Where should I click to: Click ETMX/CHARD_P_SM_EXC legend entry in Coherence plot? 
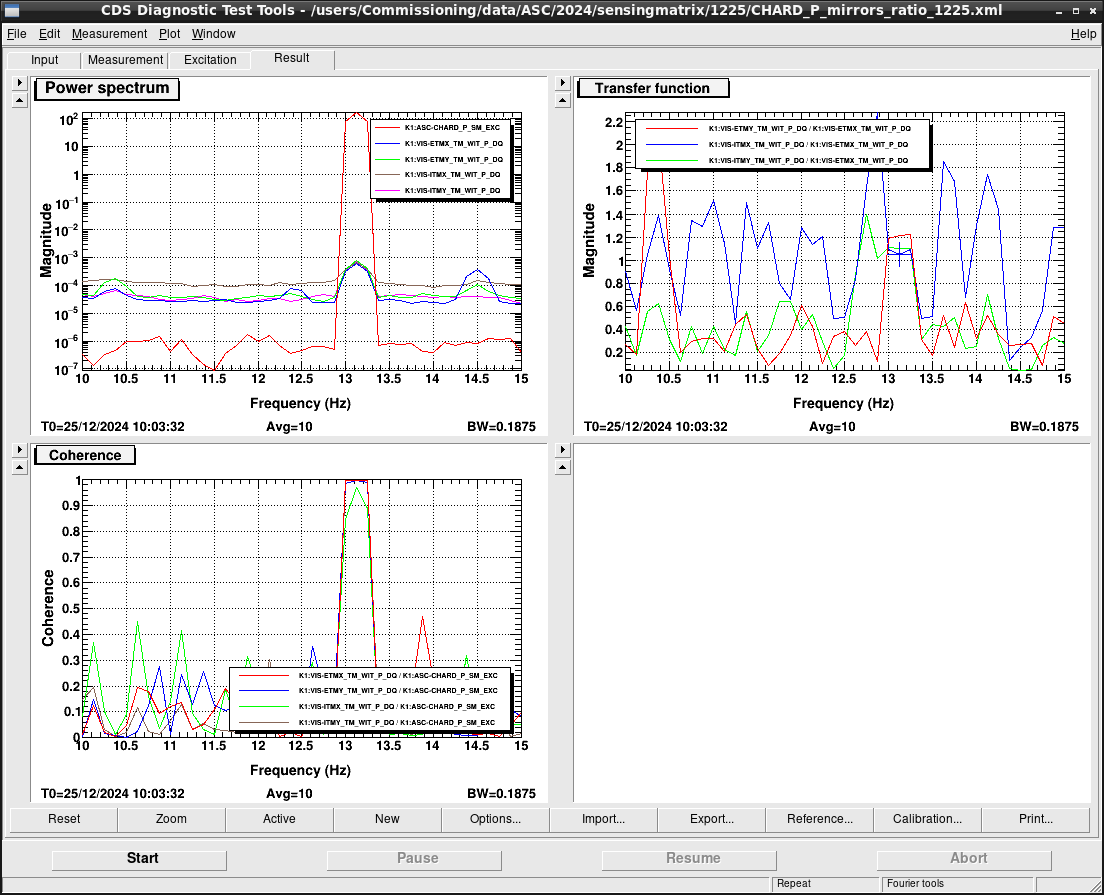(x=369, y=675)
